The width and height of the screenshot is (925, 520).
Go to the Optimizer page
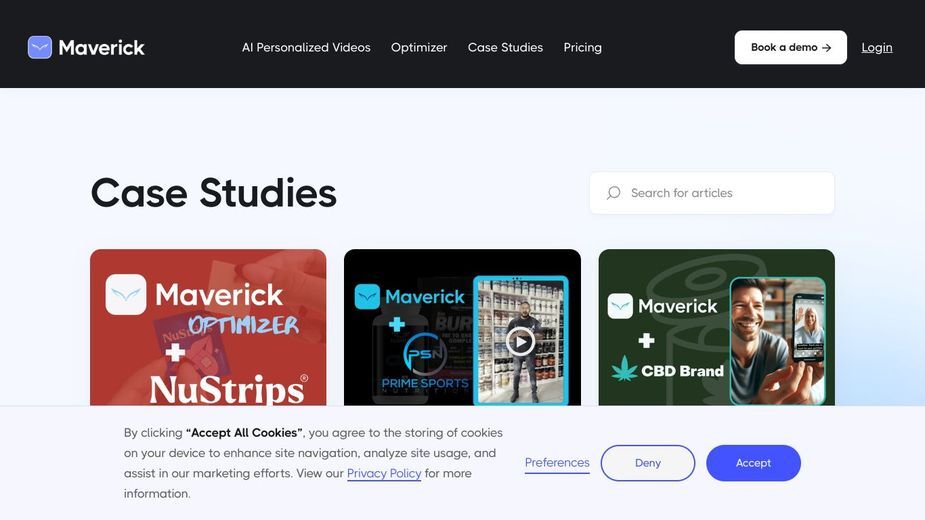tap(419, 47)
